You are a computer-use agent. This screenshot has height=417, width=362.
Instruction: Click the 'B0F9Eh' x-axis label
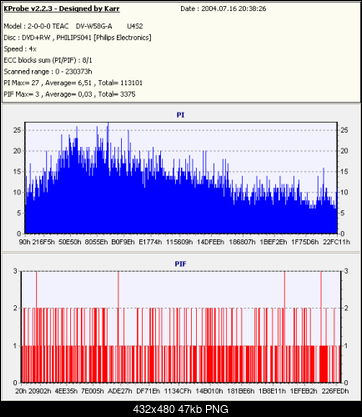pyautogui.click(x=123, y=242)
